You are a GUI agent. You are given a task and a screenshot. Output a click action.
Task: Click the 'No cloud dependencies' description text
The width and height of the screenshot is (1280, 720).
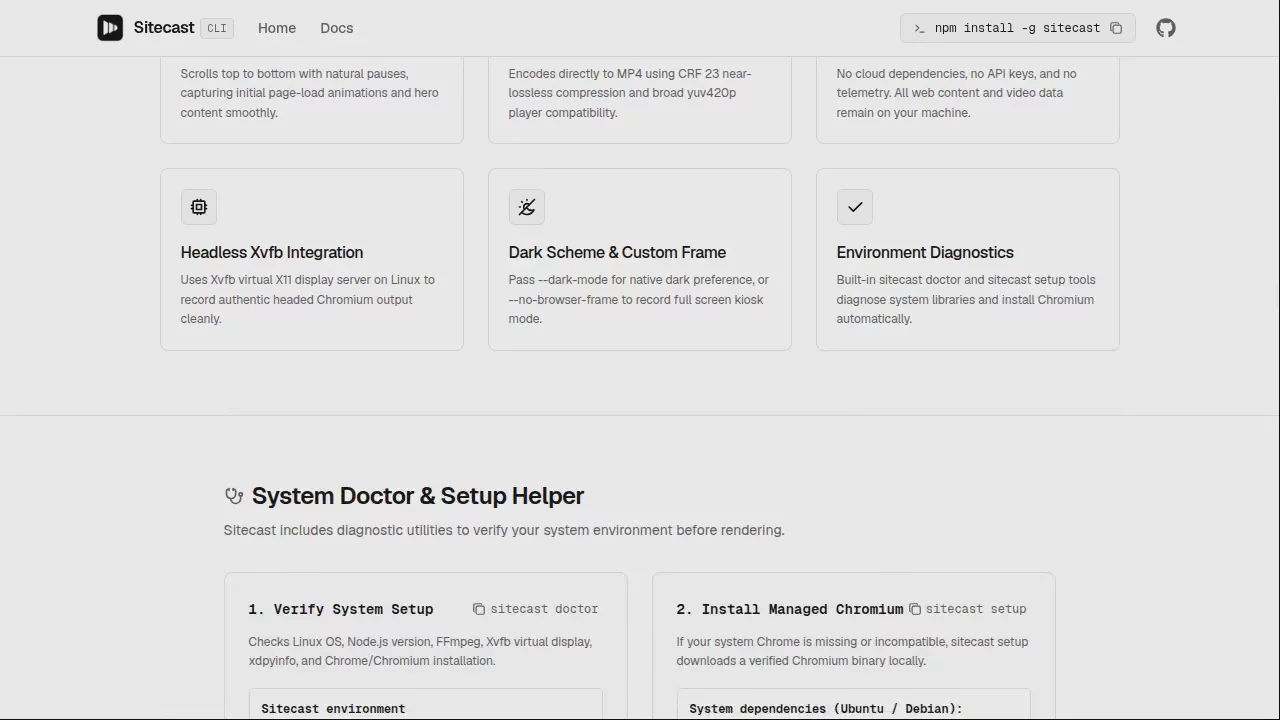pyautogui.click(x=957, y=93)
